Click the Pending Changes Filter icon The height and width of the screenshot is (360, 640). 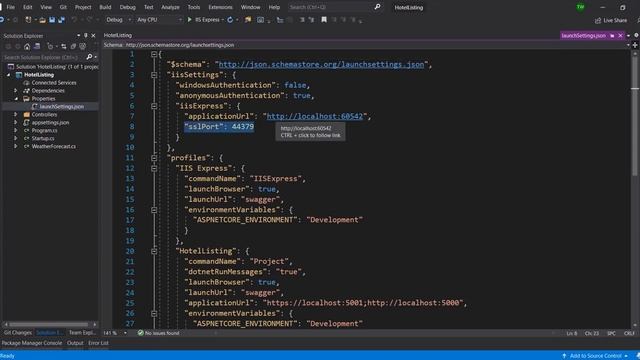point(50,47)
